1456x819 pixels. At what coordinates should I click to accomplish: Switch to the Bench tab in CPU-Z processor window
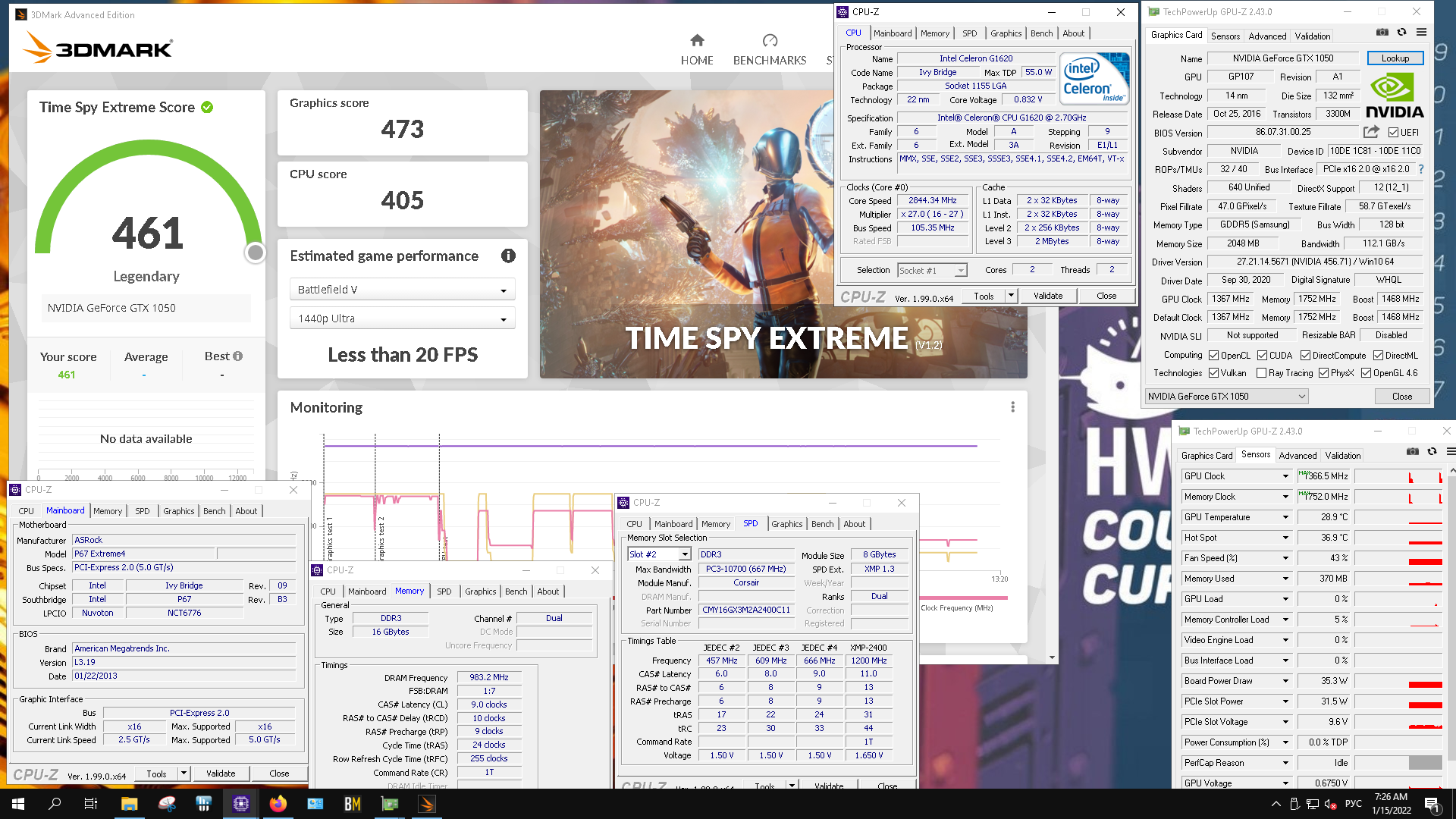pos(1041,33)
